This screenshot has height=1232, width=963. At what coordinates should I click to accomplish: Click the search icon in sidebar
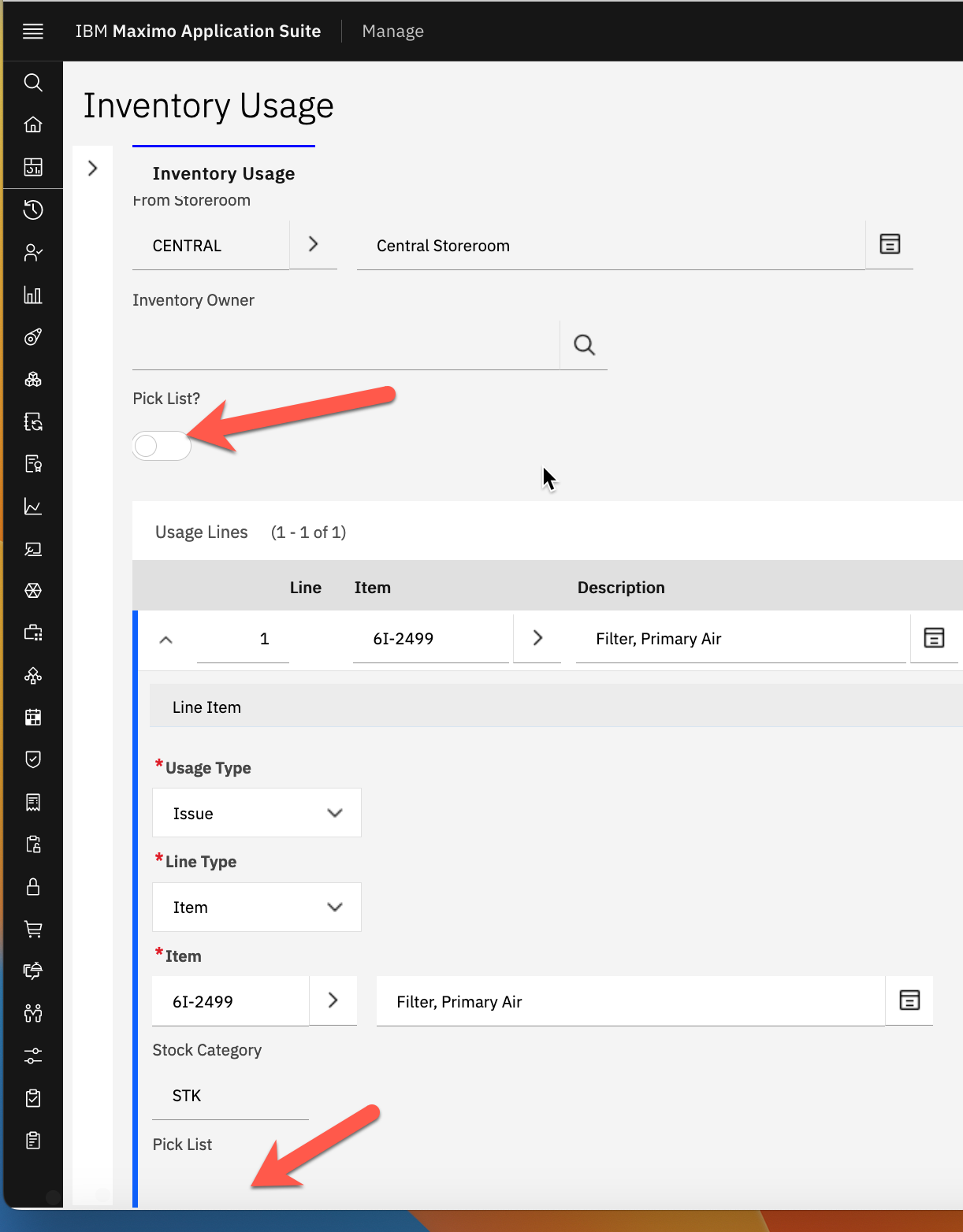[32, 83]
